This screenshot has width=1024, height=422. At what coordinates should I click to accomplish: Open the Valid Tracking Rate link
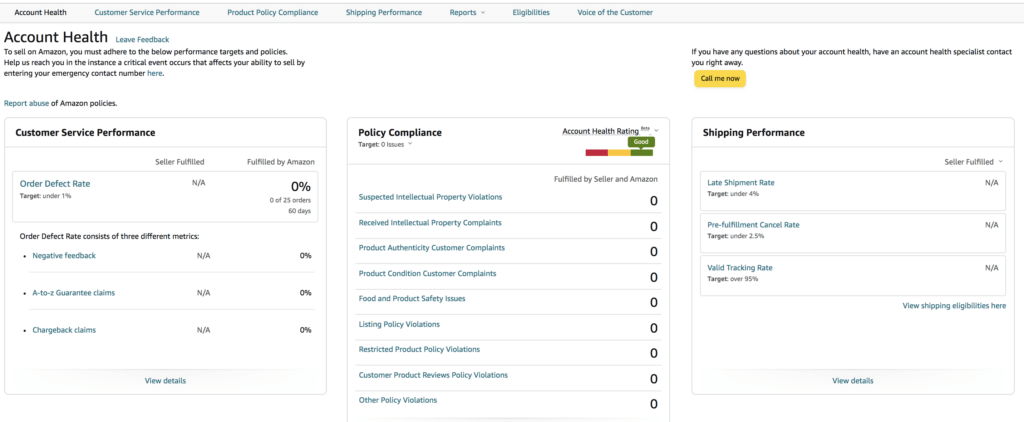point(740,268)
